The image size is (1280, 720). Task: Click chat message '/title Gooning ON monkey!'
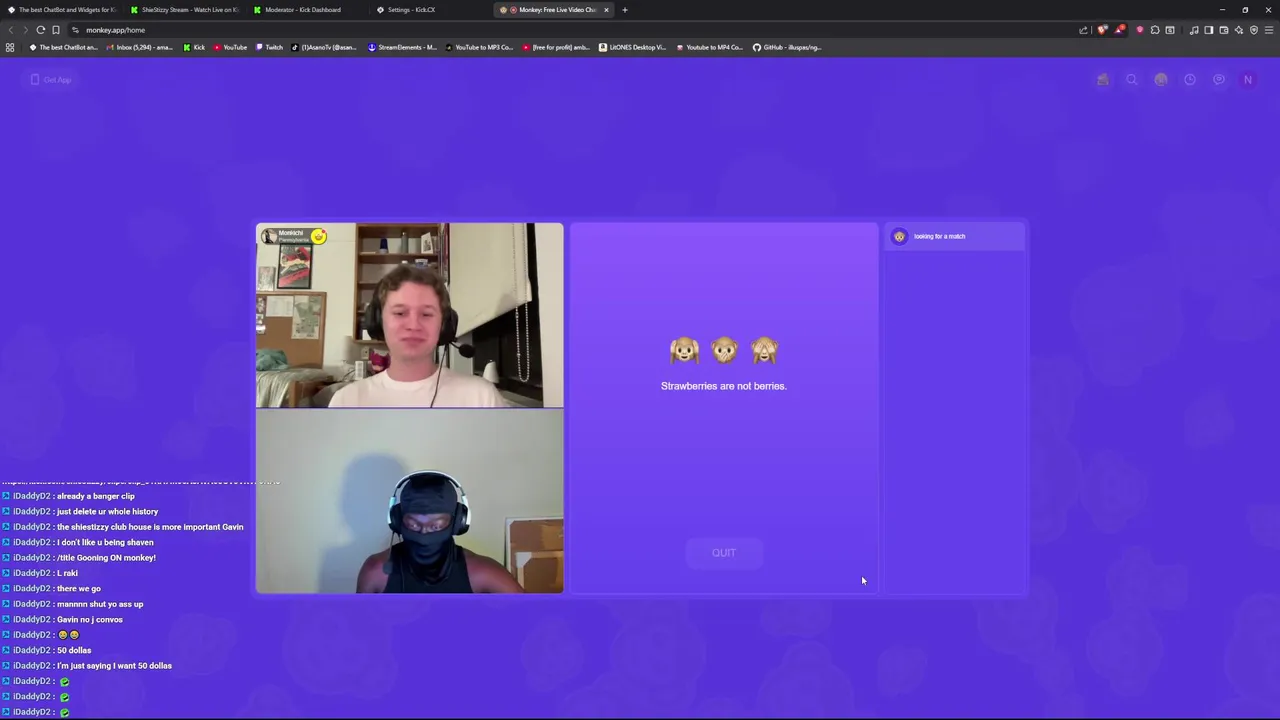(106, 558)
